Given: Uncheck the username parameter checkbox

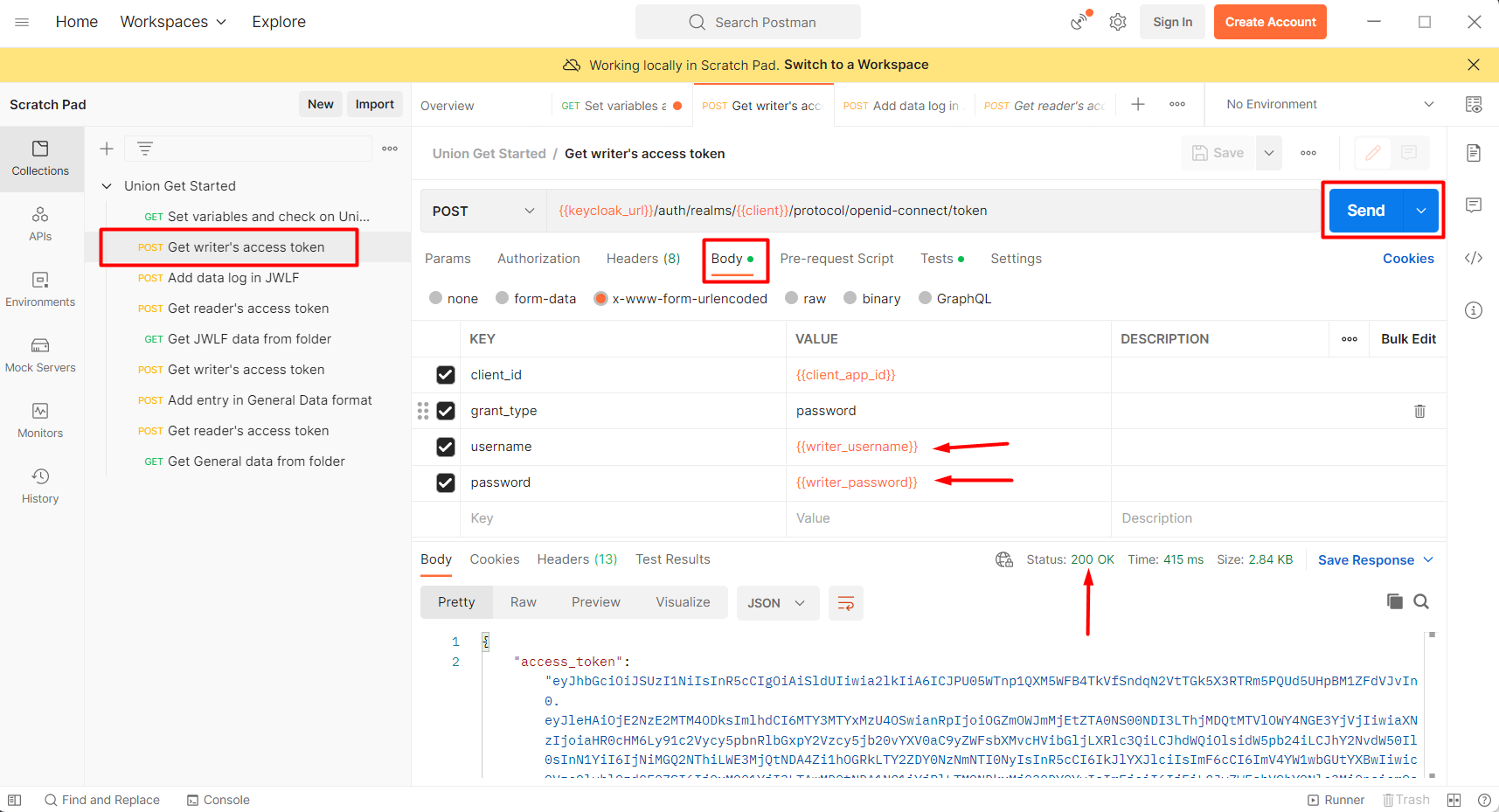Looking at the screenshot, I should tap(446, 447).
